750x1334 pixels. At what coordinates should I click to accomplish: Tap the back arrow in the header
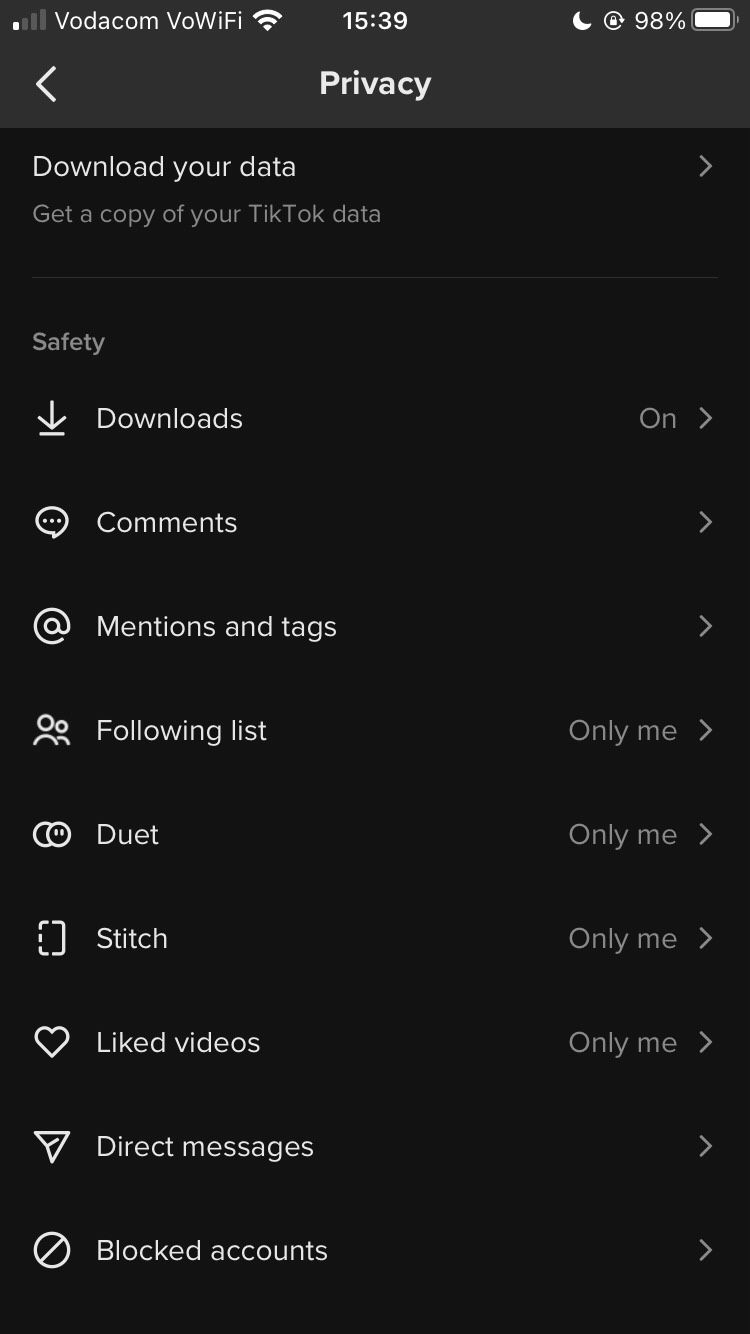coord(46,84)
